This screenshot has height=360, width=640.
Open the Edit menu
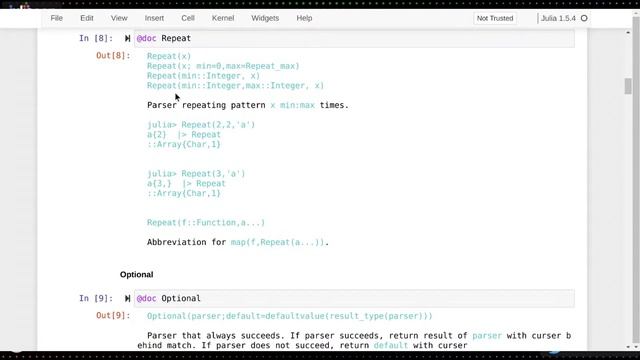(87, 18)
